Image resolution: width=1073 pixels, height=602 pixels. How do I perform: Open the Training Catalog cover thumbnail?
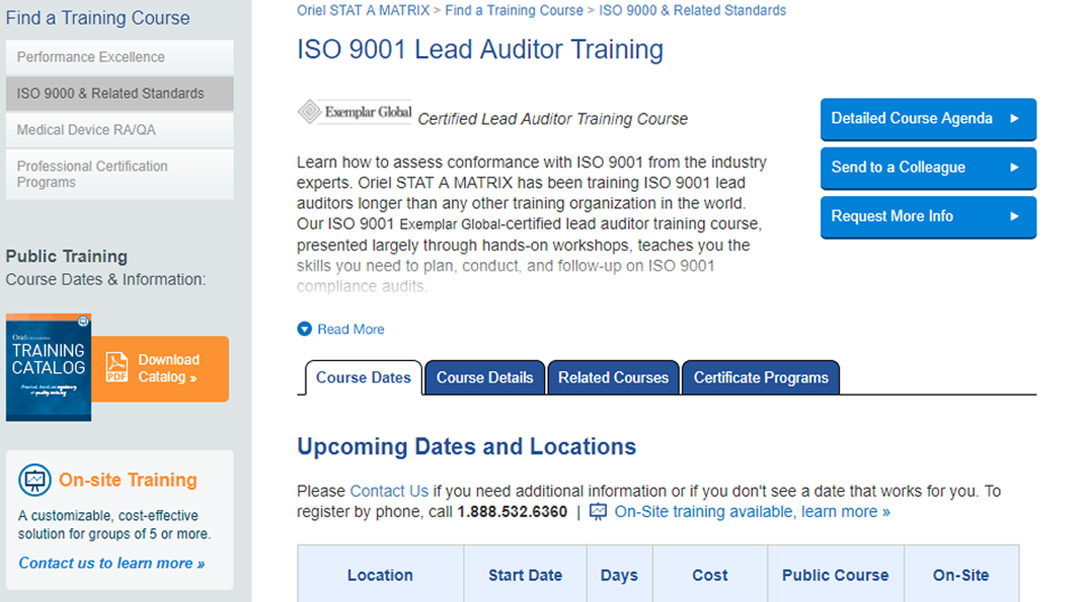[x=49, y=367]
